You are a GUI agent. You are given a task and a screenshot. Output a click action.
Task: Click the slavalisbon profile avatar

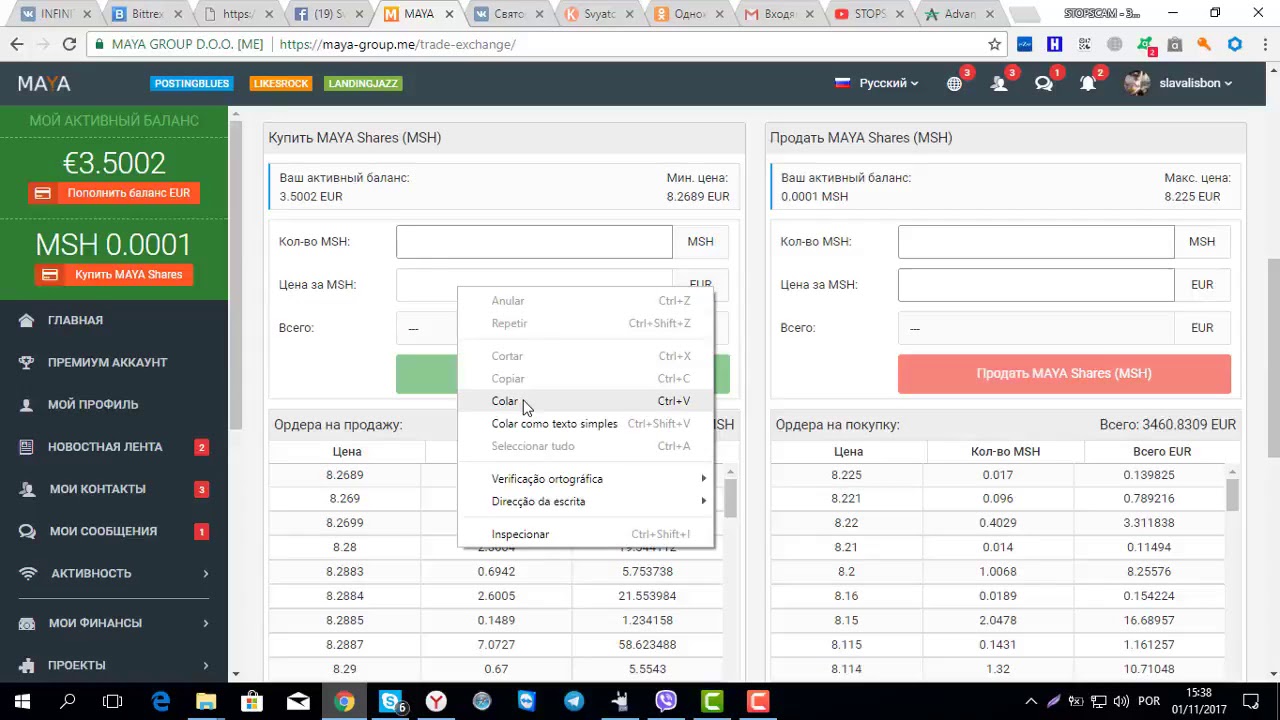click(1137, 83)
